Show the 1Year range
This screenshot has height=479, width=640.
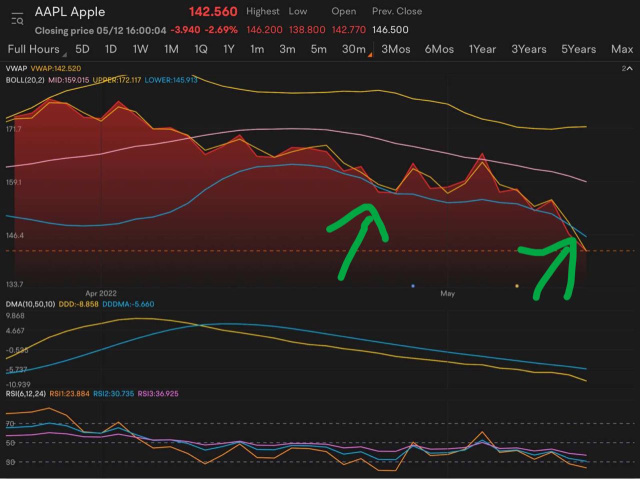click(x=482, y=49)
